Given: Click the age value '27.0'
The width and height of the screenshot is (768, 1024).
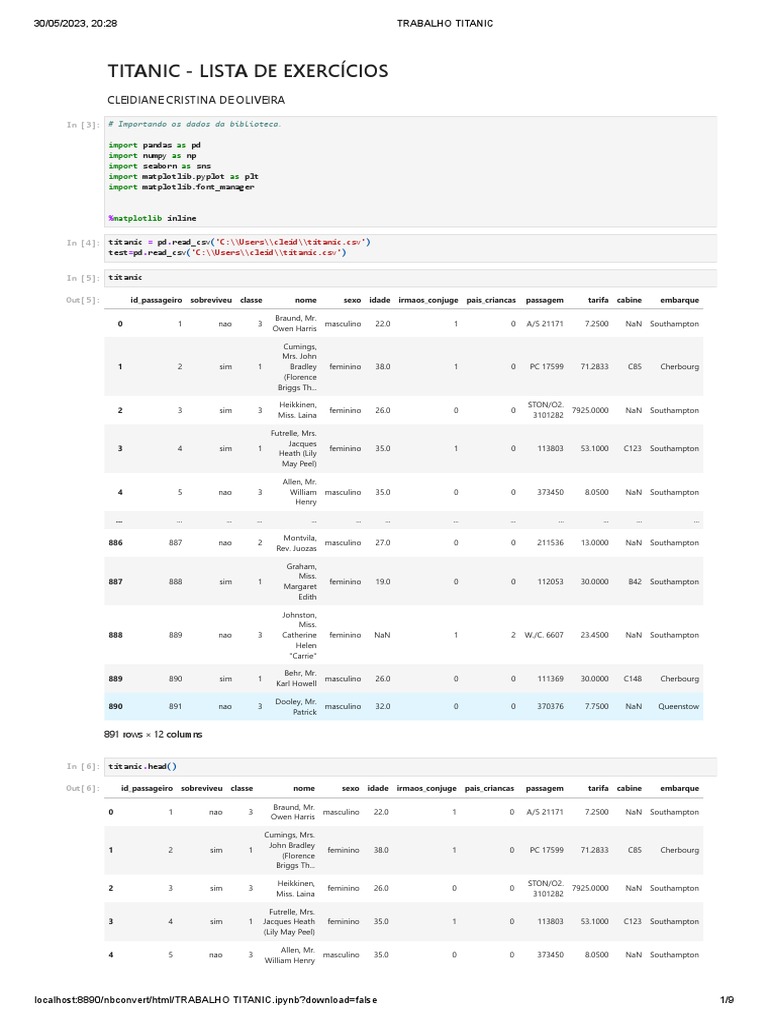Looking at the screenshot, I should click(383, 543).
